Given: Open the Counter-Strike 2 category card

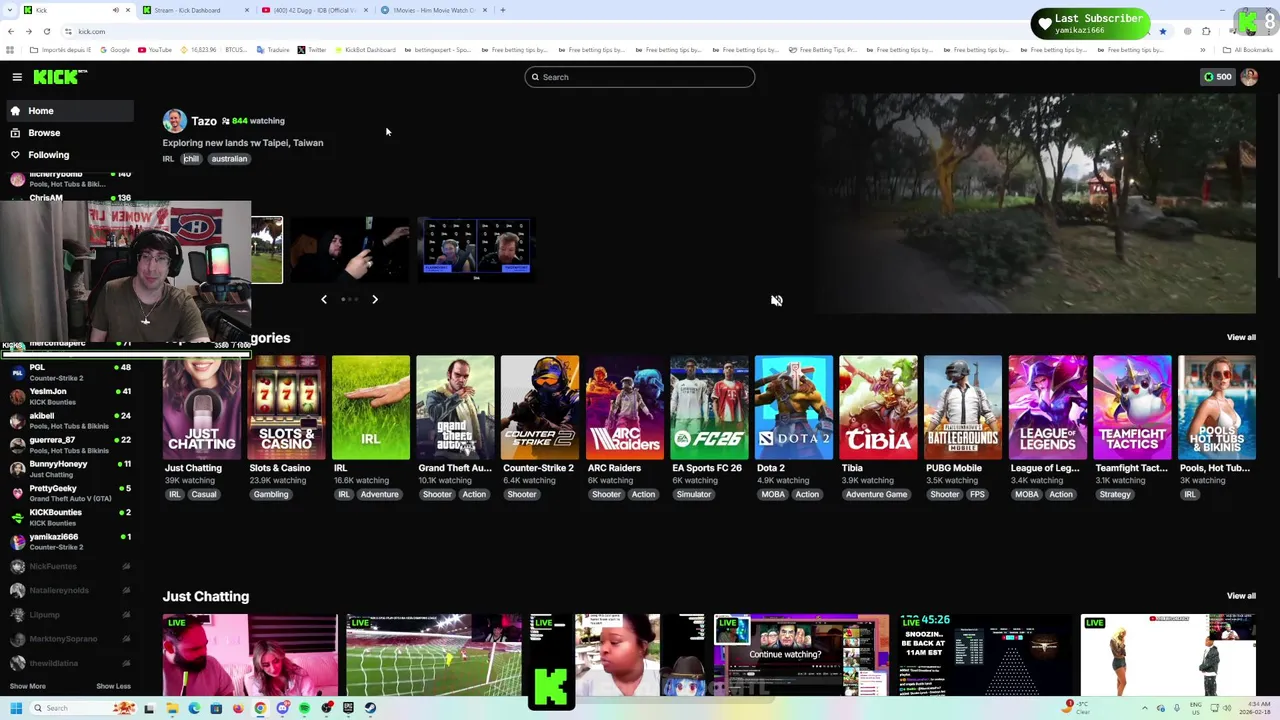Looking at the screenshot, I should tap(540, 408).
